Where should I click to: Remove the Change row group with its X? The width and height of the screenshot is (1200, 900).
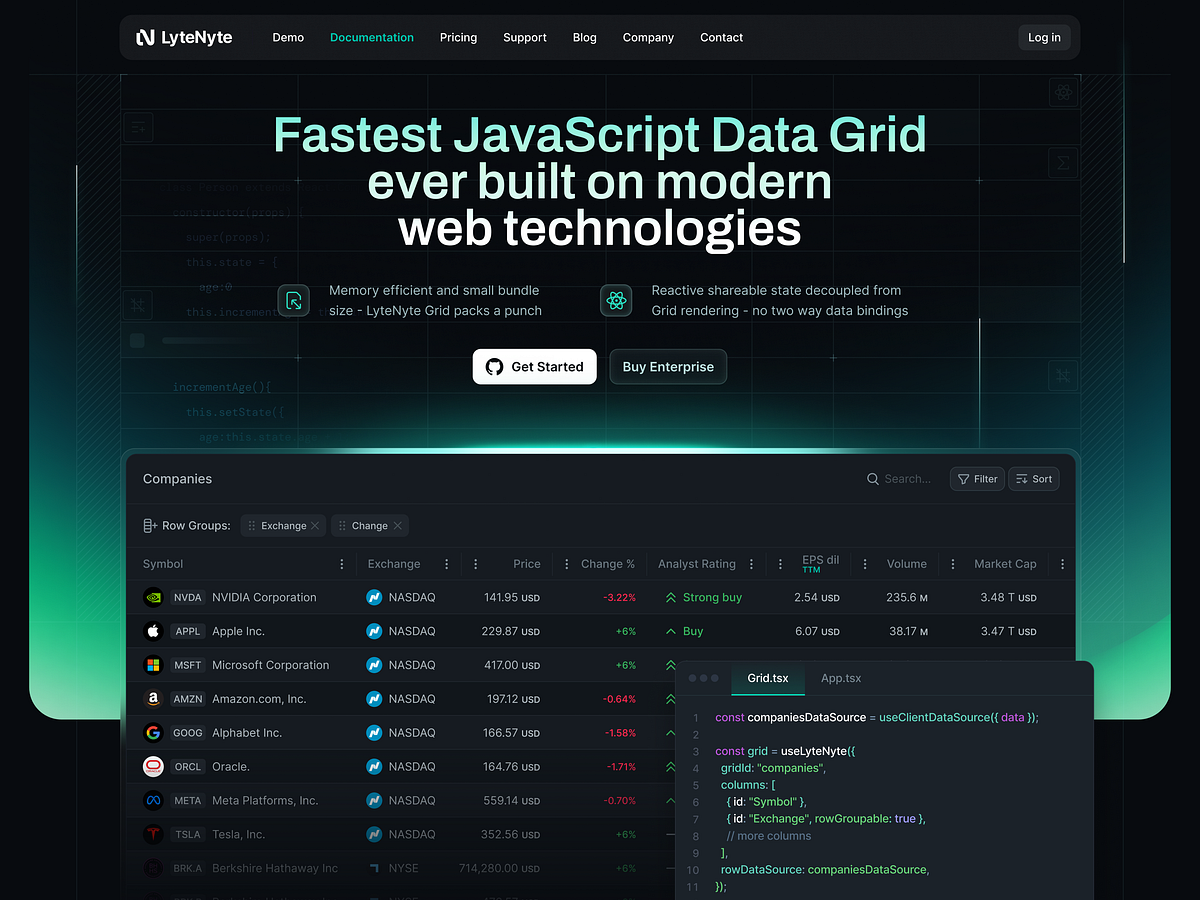(398, 525)
